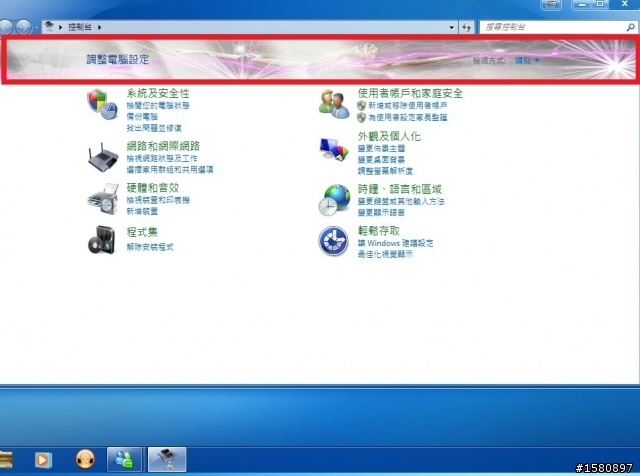Viewport: 640px width, 476px height.
Task: Open the orange headphones player on the taskbar
Action: click(85, 459)
